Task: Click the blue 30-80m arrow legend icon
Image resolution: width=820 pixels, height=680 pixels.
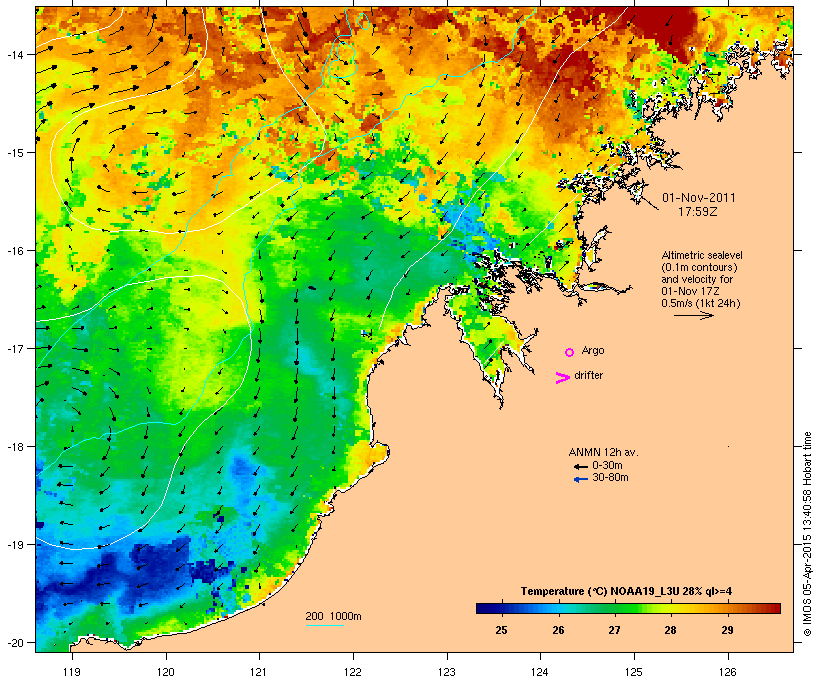Action: coord(581,479)
